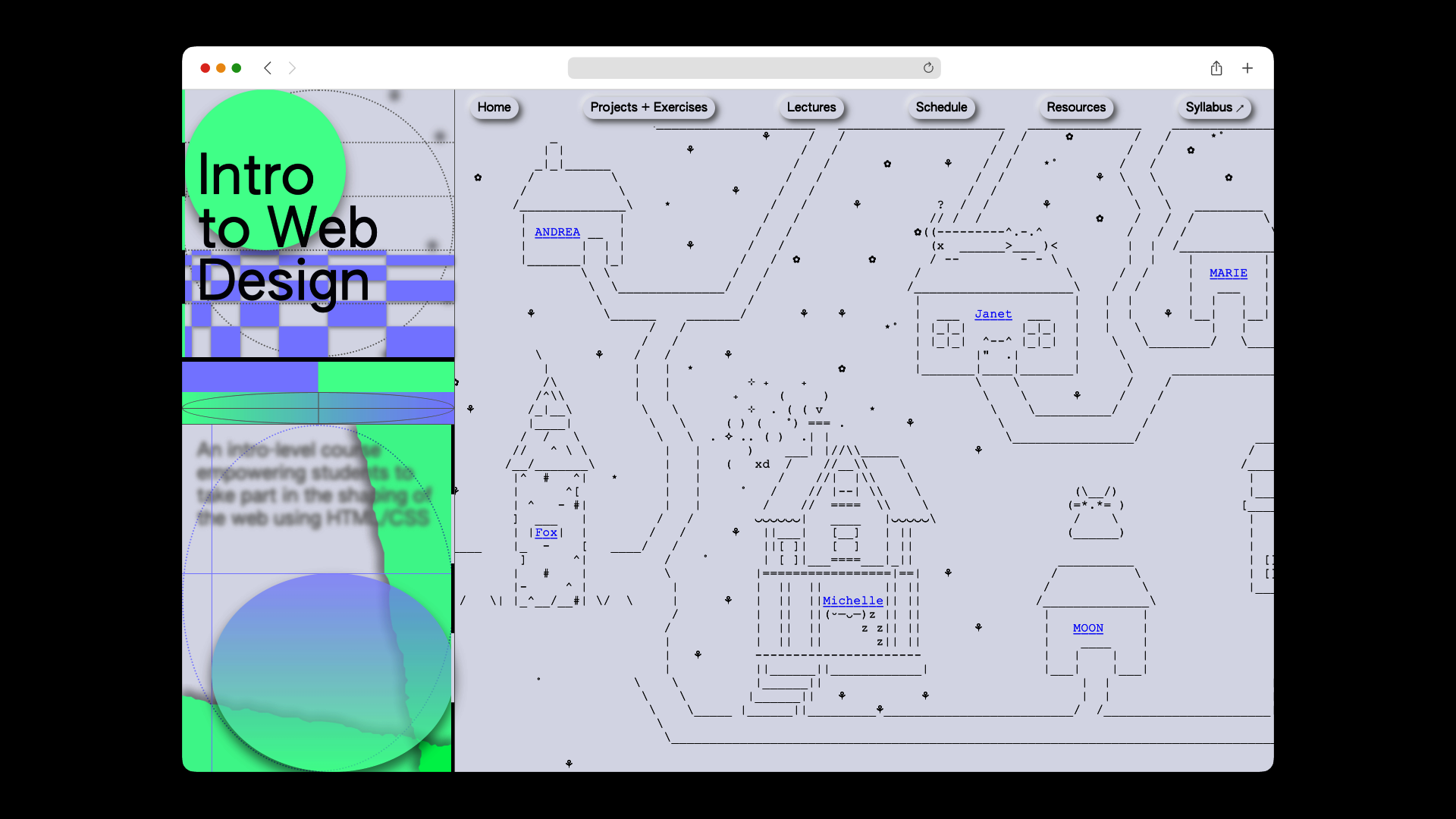Go back with the browser back arrow
Viewport: 1456px width, 819px height.
[268, 68]
